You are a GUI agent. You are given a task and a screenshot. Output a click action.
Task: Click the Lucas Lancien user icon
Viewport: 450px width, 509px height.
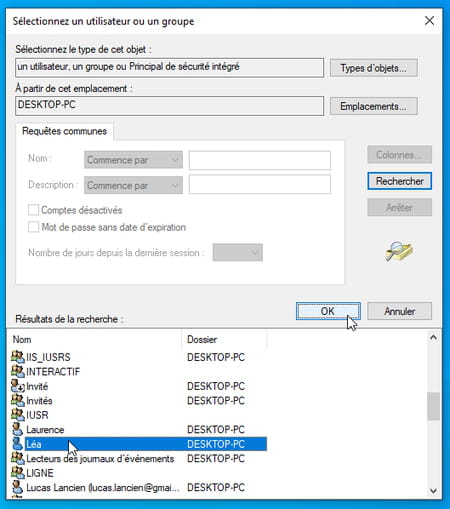(x=18, y=487)
